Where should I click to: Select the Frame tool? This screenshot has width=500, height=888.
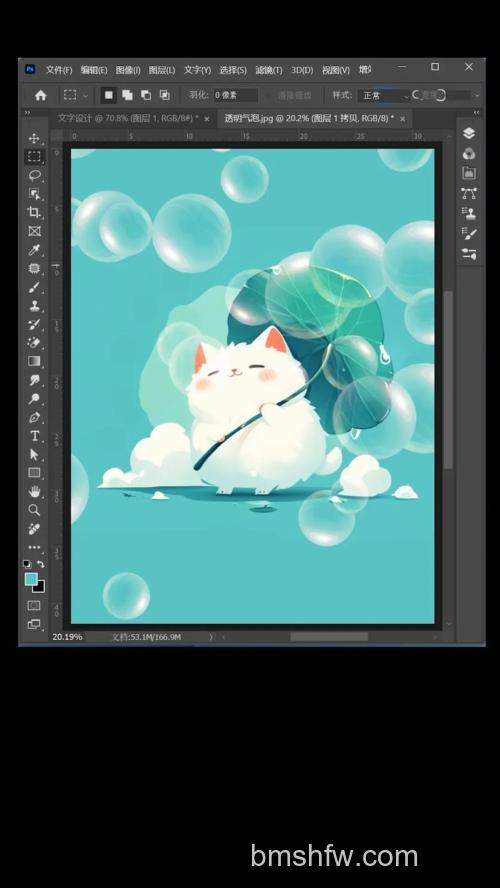point(35,231)
